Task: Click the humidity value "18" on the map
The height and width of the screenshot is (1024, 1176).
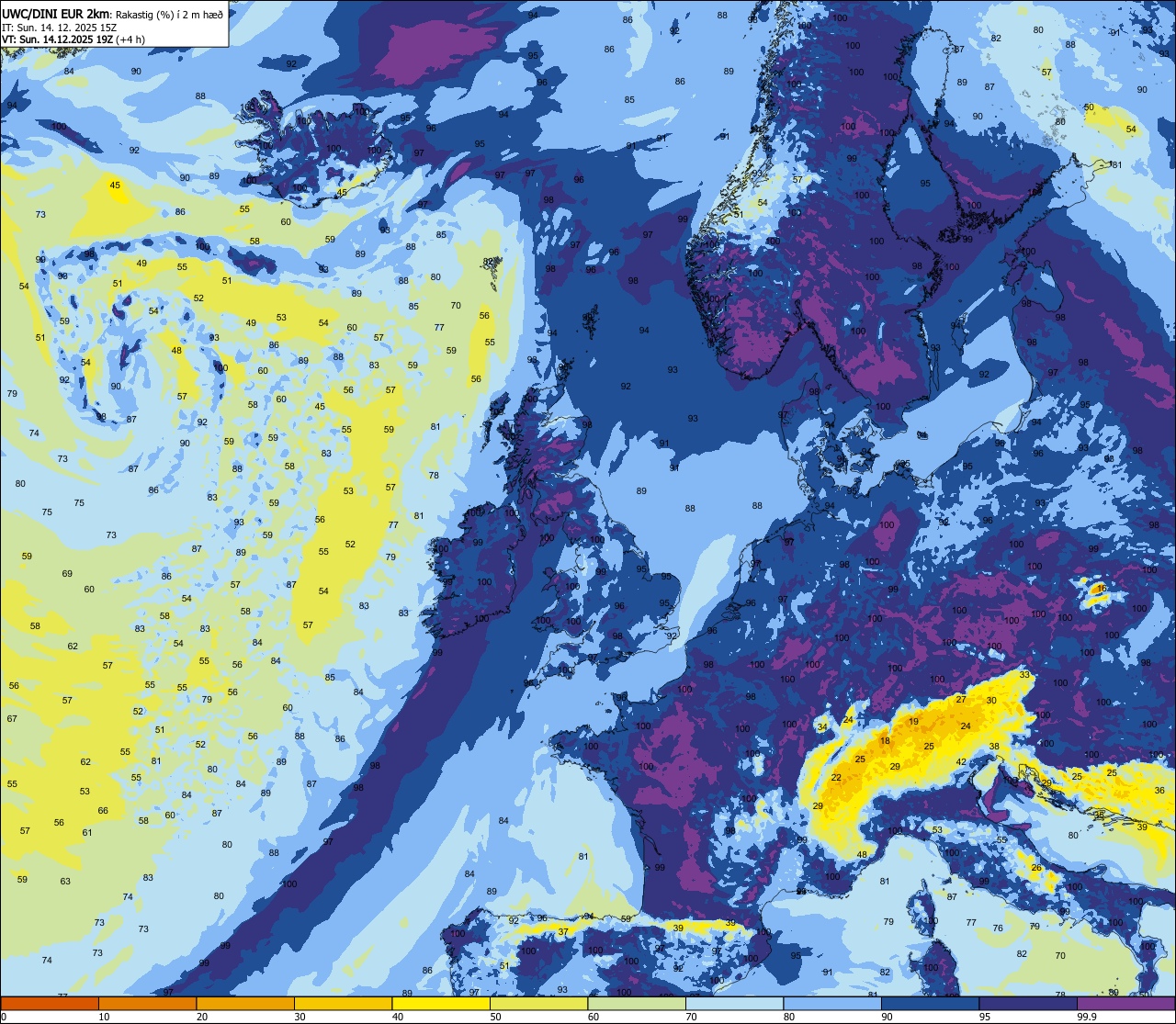Action: 886,741
